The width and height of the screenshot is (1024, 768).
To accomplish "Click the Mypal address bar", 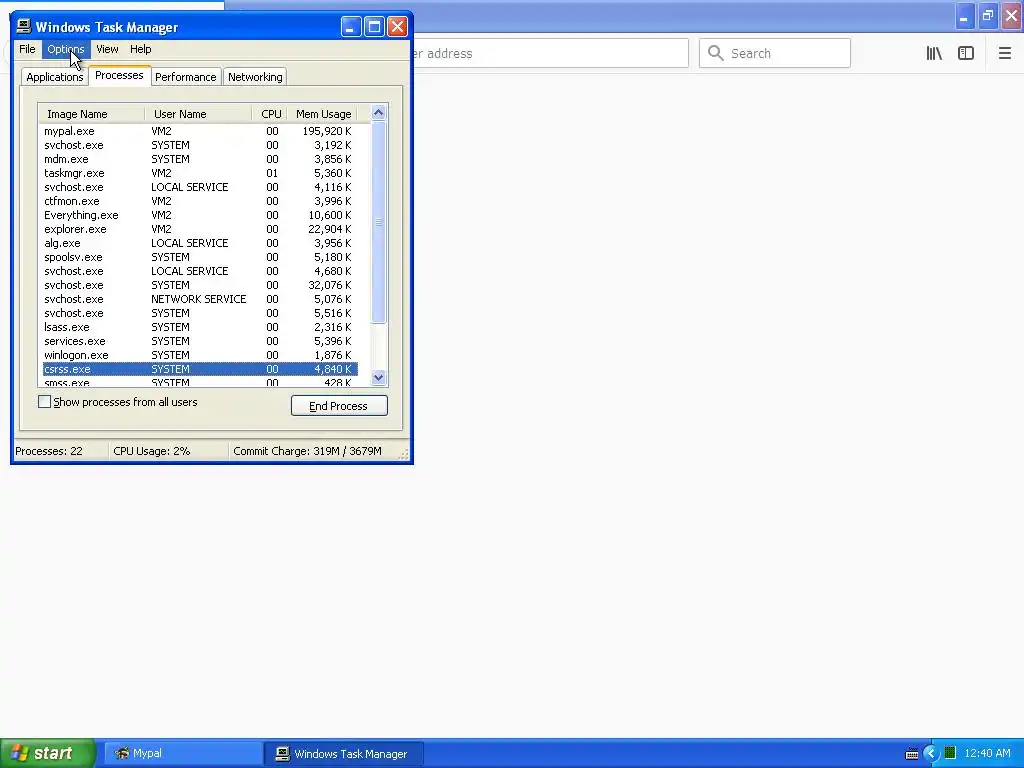I will pos(549,53).
